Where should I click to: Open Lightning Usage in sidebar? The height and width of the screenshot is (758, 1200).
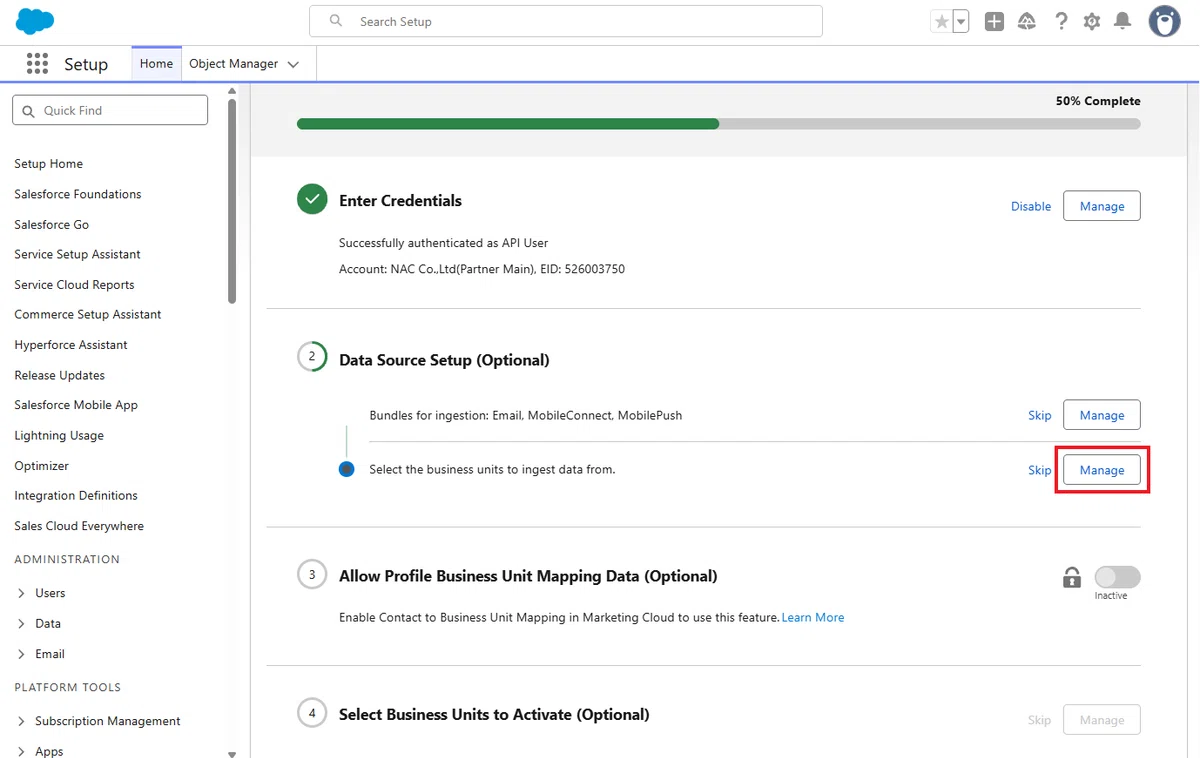point(59,436)
